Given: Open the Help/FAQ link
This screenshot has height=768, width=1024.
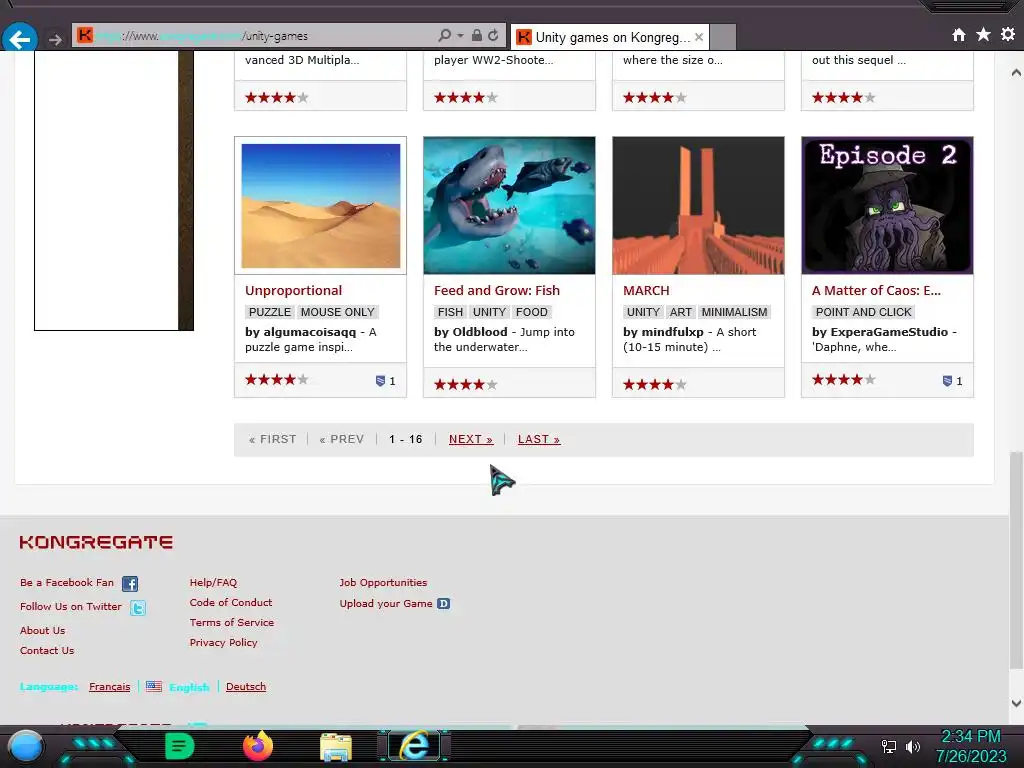Looking at the screenshot, I should 213,583.
